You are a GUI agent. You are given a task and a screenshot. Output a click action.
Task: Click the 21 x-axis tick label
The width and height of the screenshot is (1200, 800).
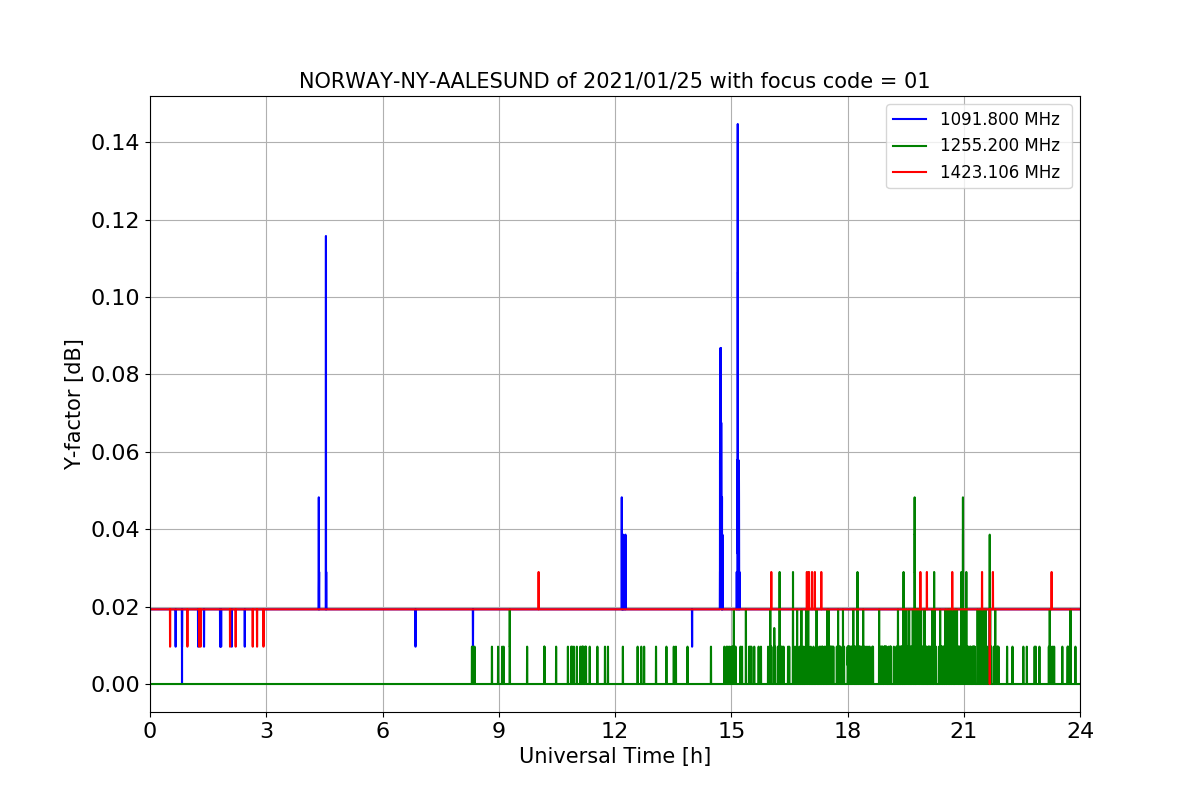click(x=964, y=731)
